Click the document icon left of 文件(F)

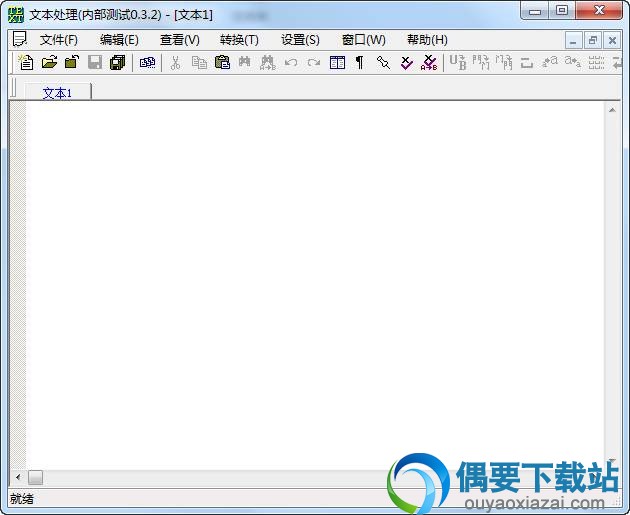[x=19, y=39]
